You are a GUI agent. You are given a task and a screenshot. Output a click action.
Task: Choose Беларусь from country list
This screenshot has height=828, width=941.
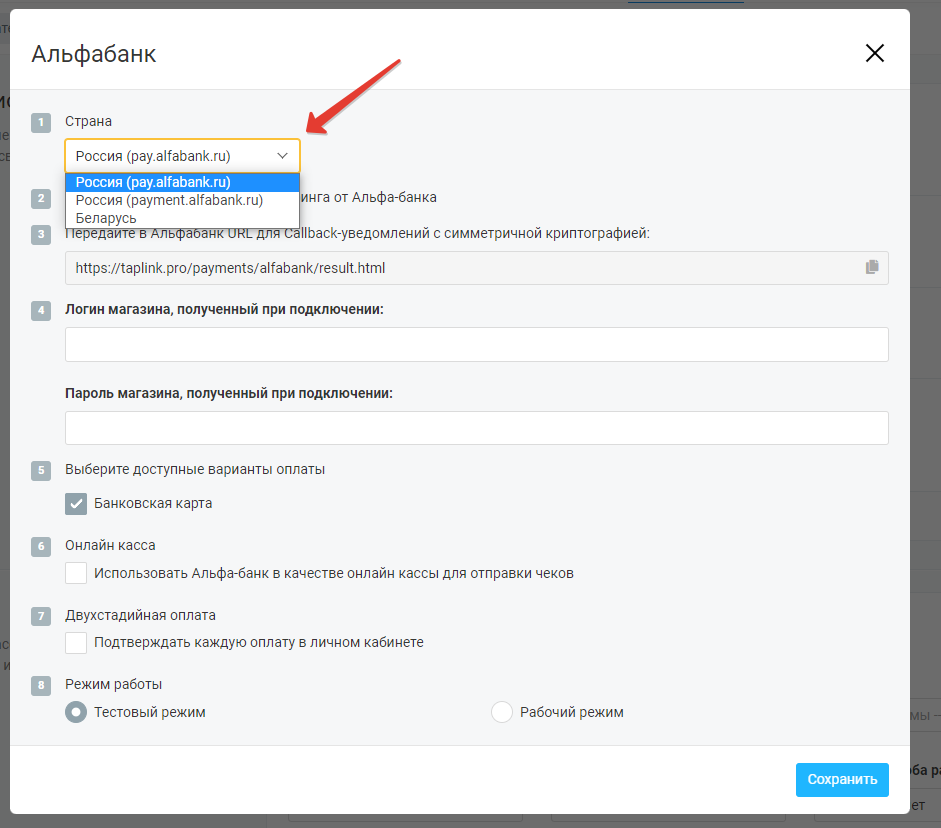click(182, 218)
